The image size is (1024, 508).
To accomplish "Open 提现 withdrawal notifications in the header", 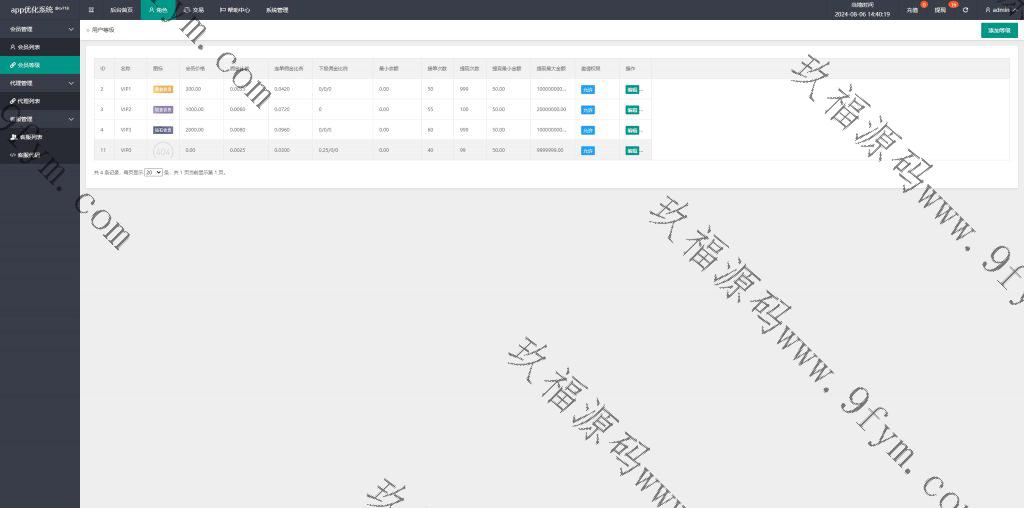I will pos(940,10).
